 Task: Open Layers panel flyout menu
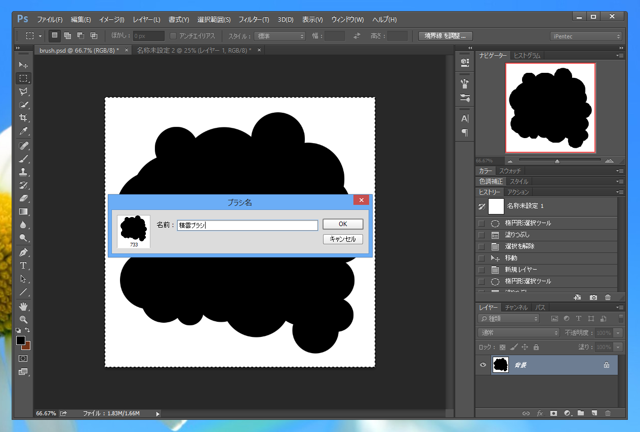tap(620, 307)
